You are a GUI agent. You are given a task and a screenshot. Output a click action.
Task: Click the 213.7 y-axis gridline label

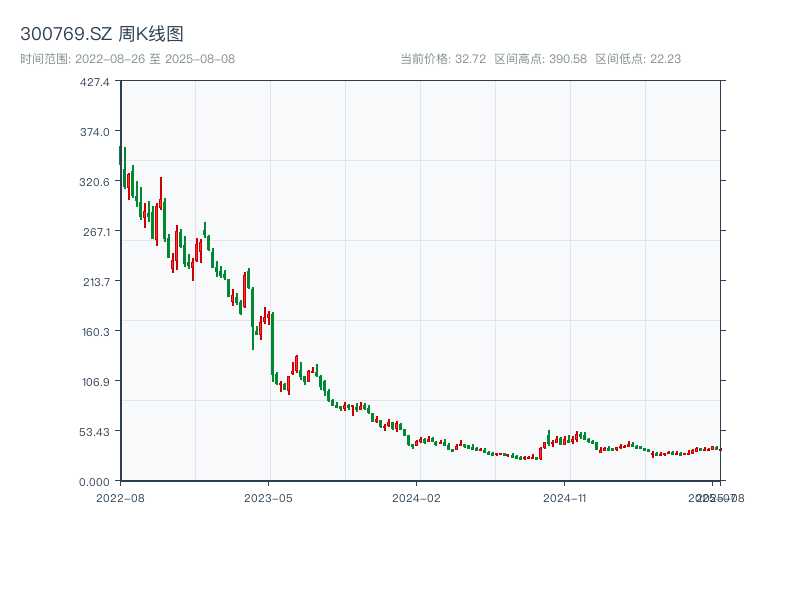click(88, 283)
